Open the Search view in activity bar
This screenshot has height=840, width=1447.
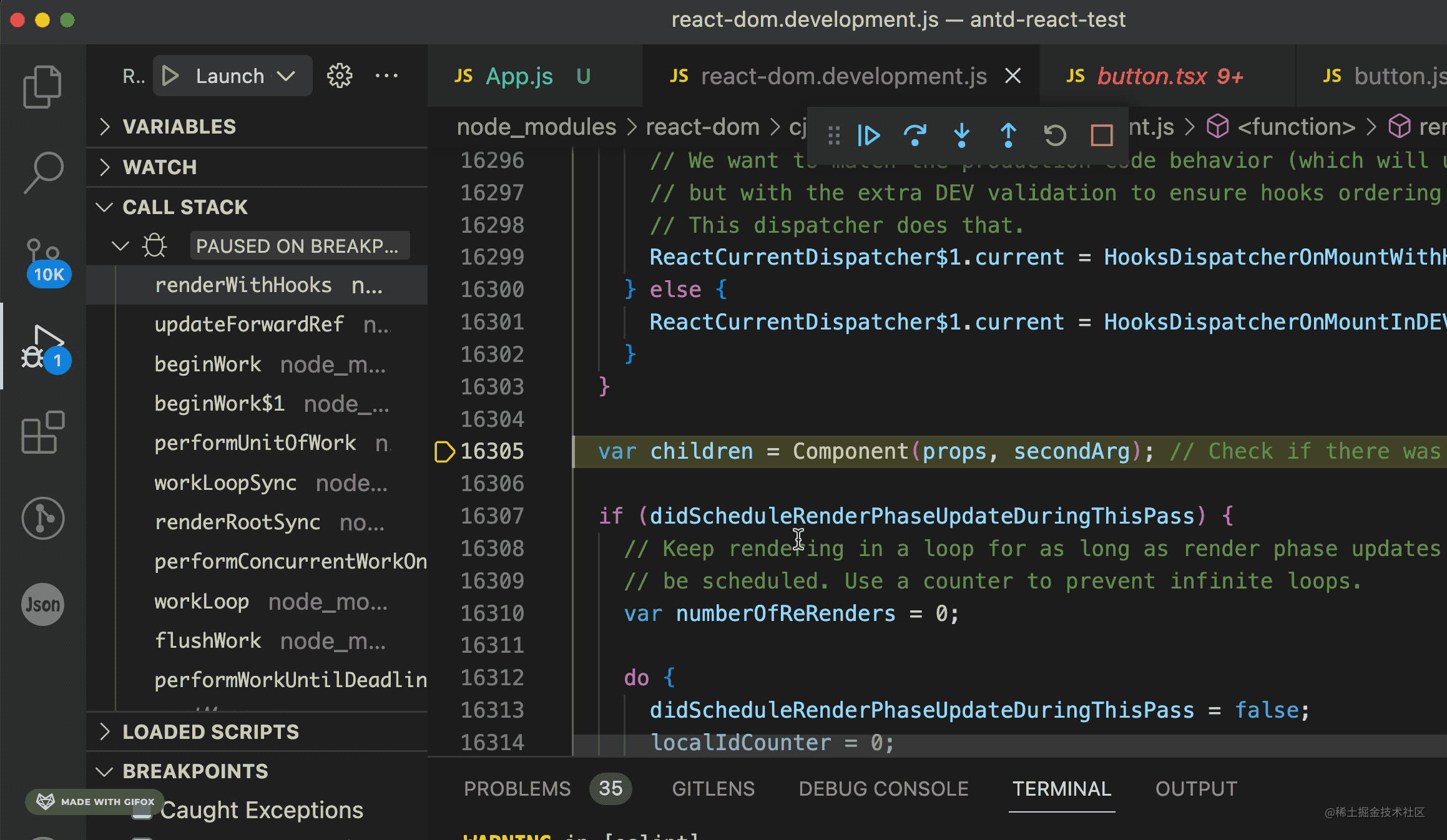[42, 172]
